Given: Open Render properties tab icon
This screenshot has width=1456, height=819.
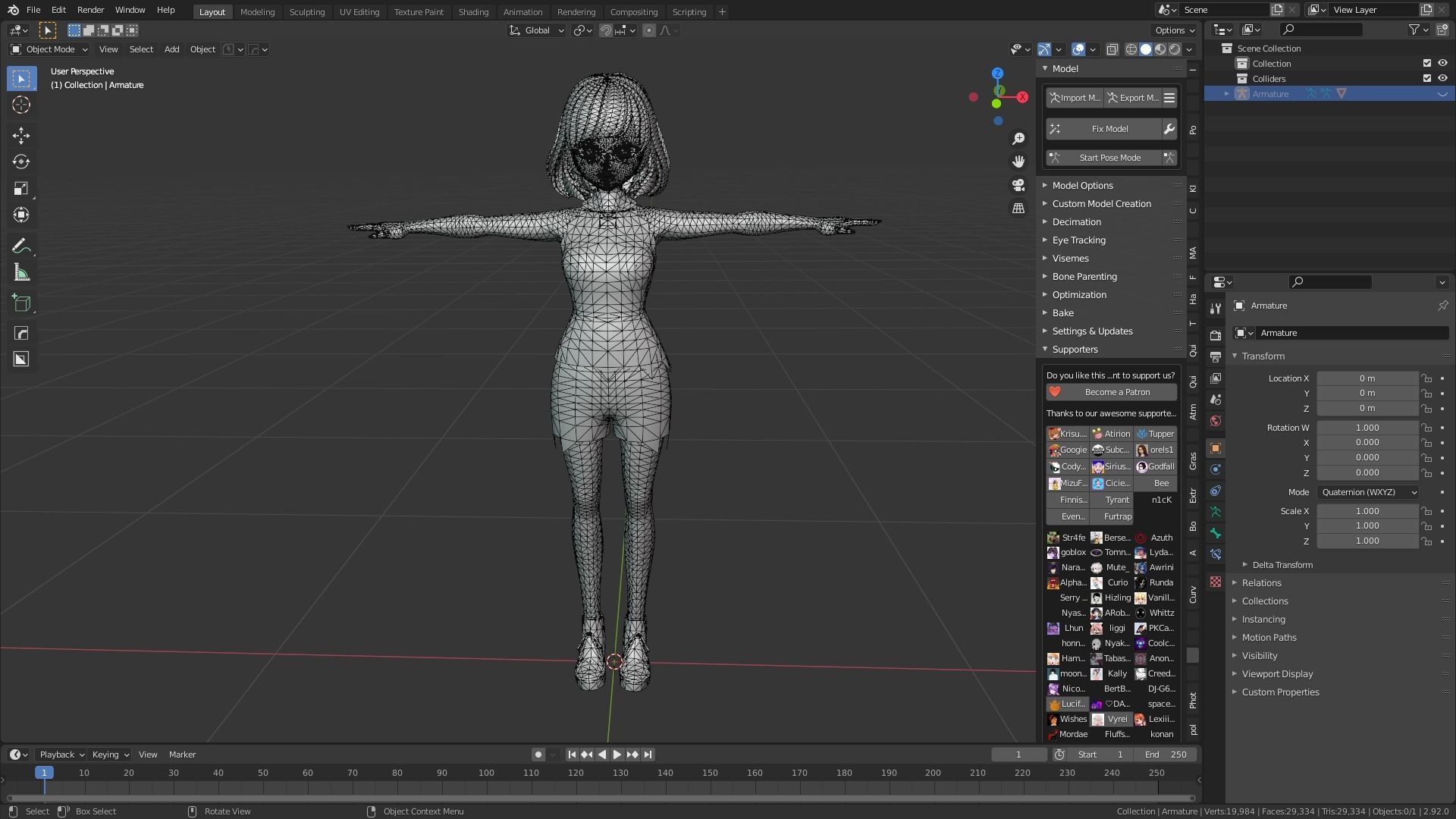Looking at the screenshot, I should (x=1216, y=335).
